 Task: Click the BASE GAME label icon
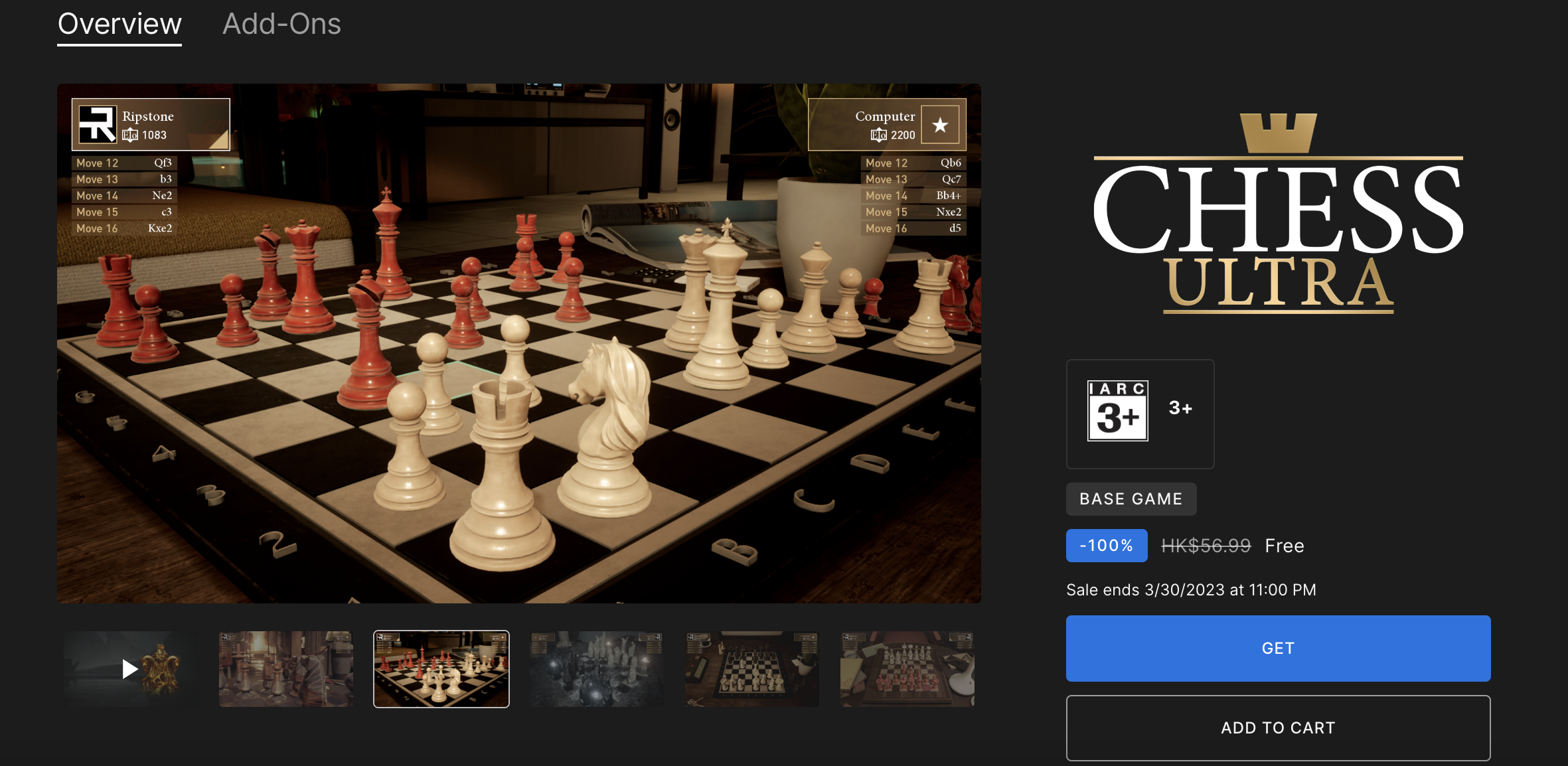point(1130,498)
